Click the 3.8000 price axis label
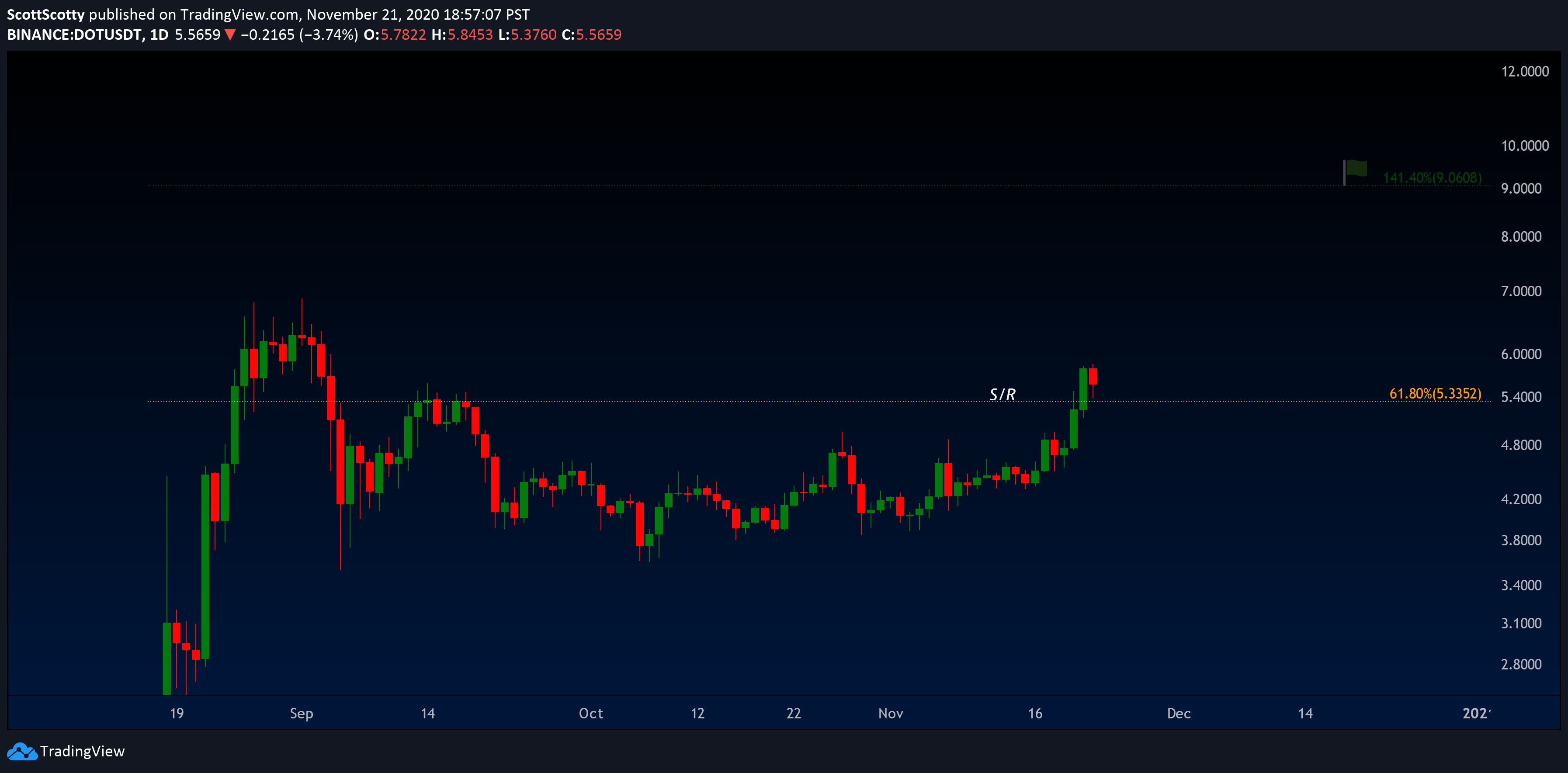1568x773 pixels. click(1521, 541)
